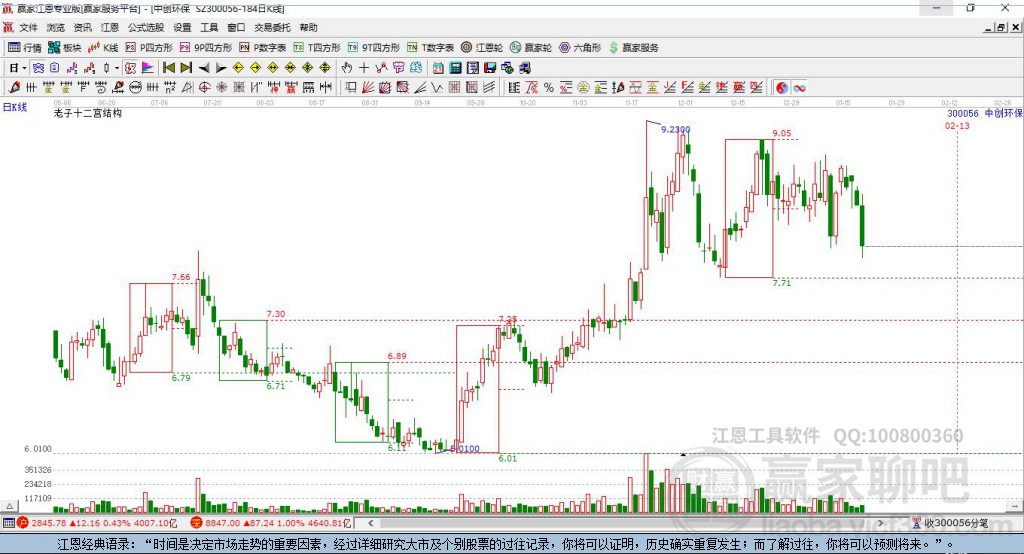Click the 7.66 price label

coord(181,277)
